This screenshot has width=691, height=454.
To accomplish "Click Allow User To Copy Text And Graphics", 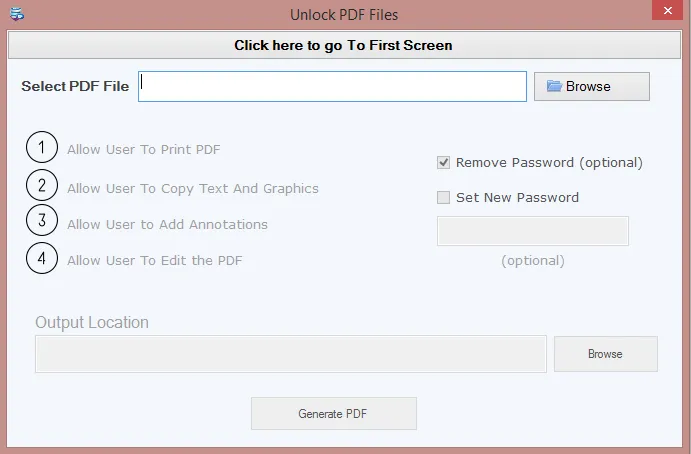I will (x=193, y=189).
